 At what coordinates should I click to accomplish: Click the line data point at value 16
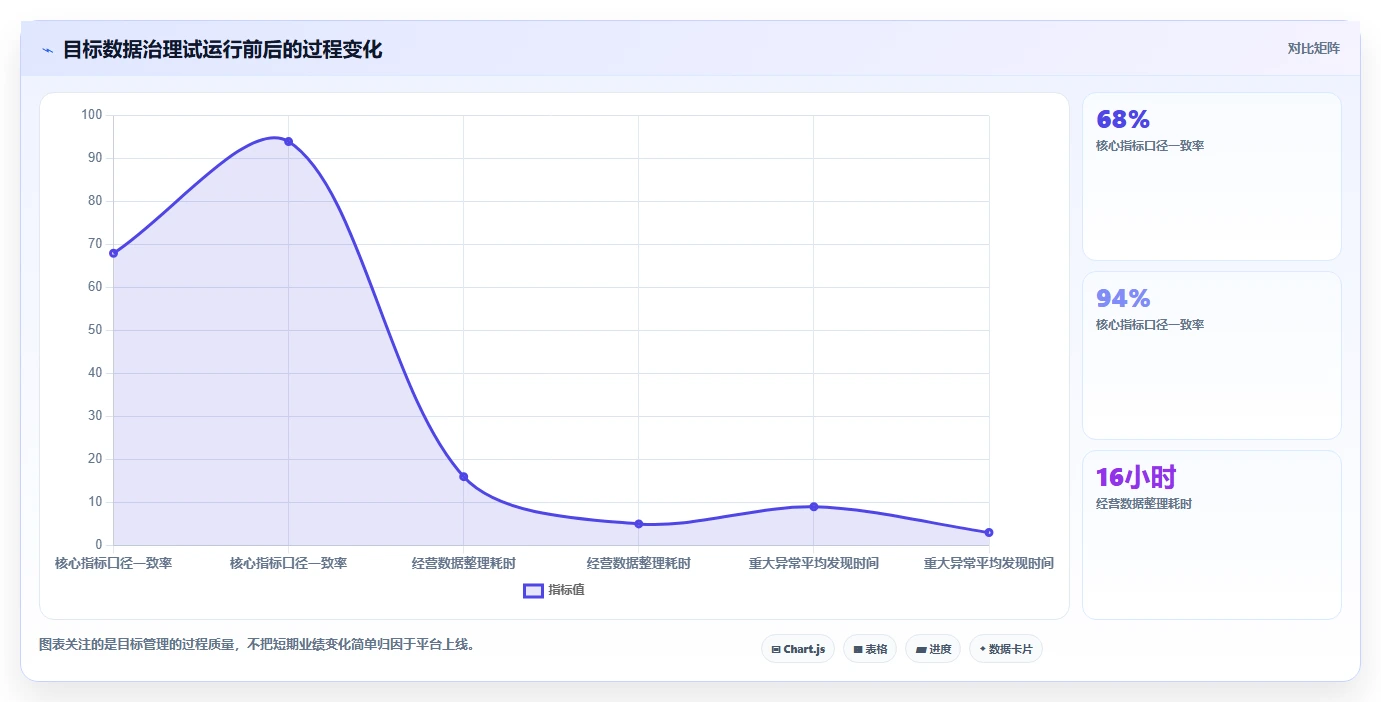pyautogui.click(x=463, y=477)
